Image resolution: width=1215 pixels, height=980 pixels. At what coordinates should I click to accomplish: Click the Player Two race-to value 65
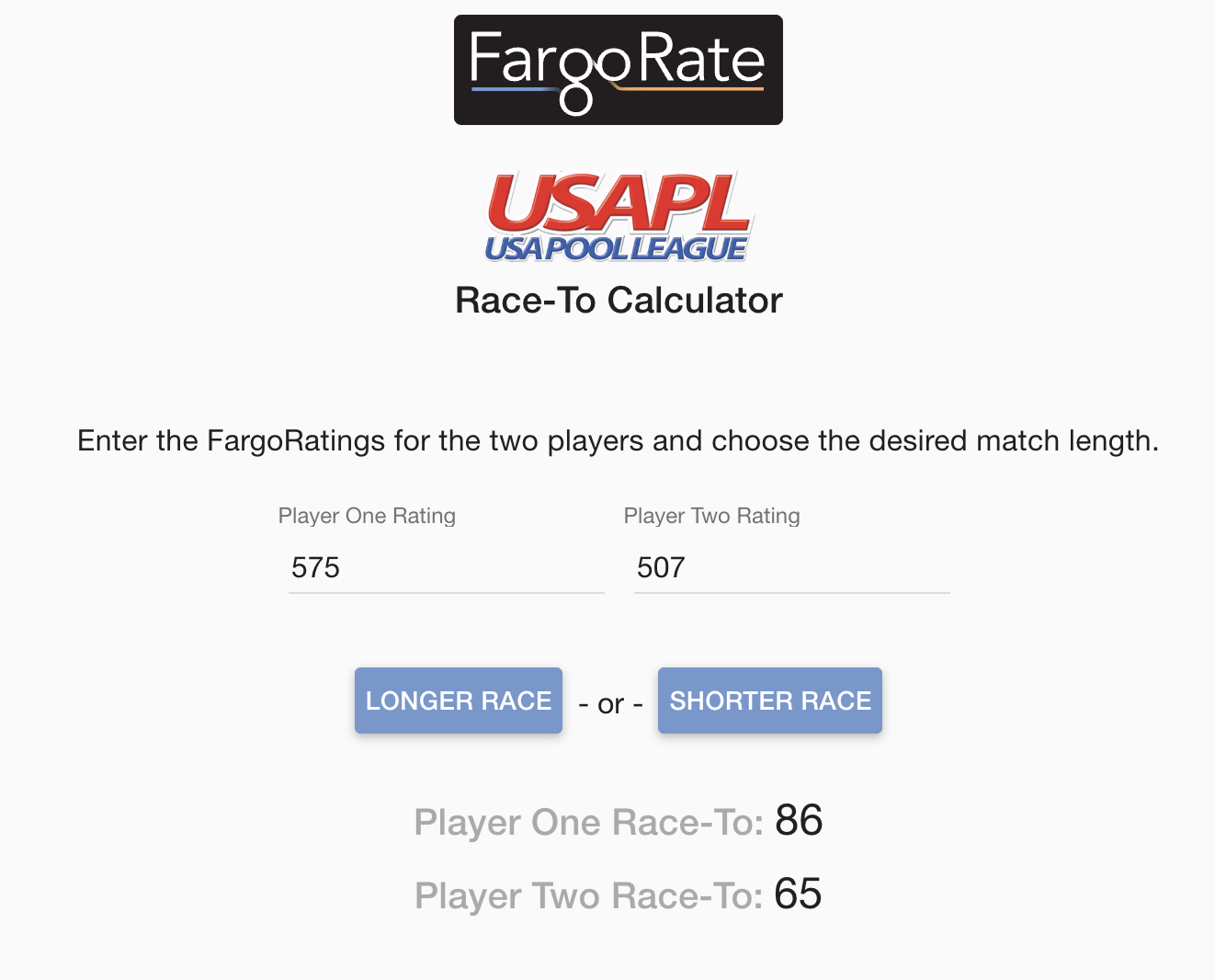coord(798,894)
